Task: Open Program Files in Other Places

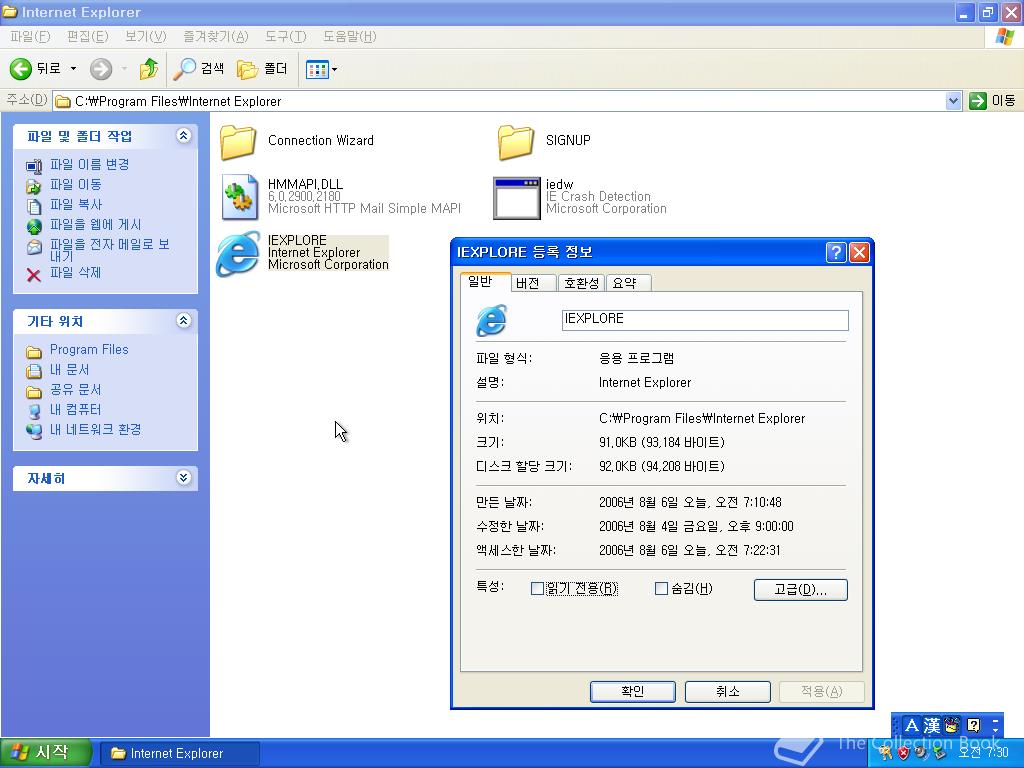Action: 89,349
